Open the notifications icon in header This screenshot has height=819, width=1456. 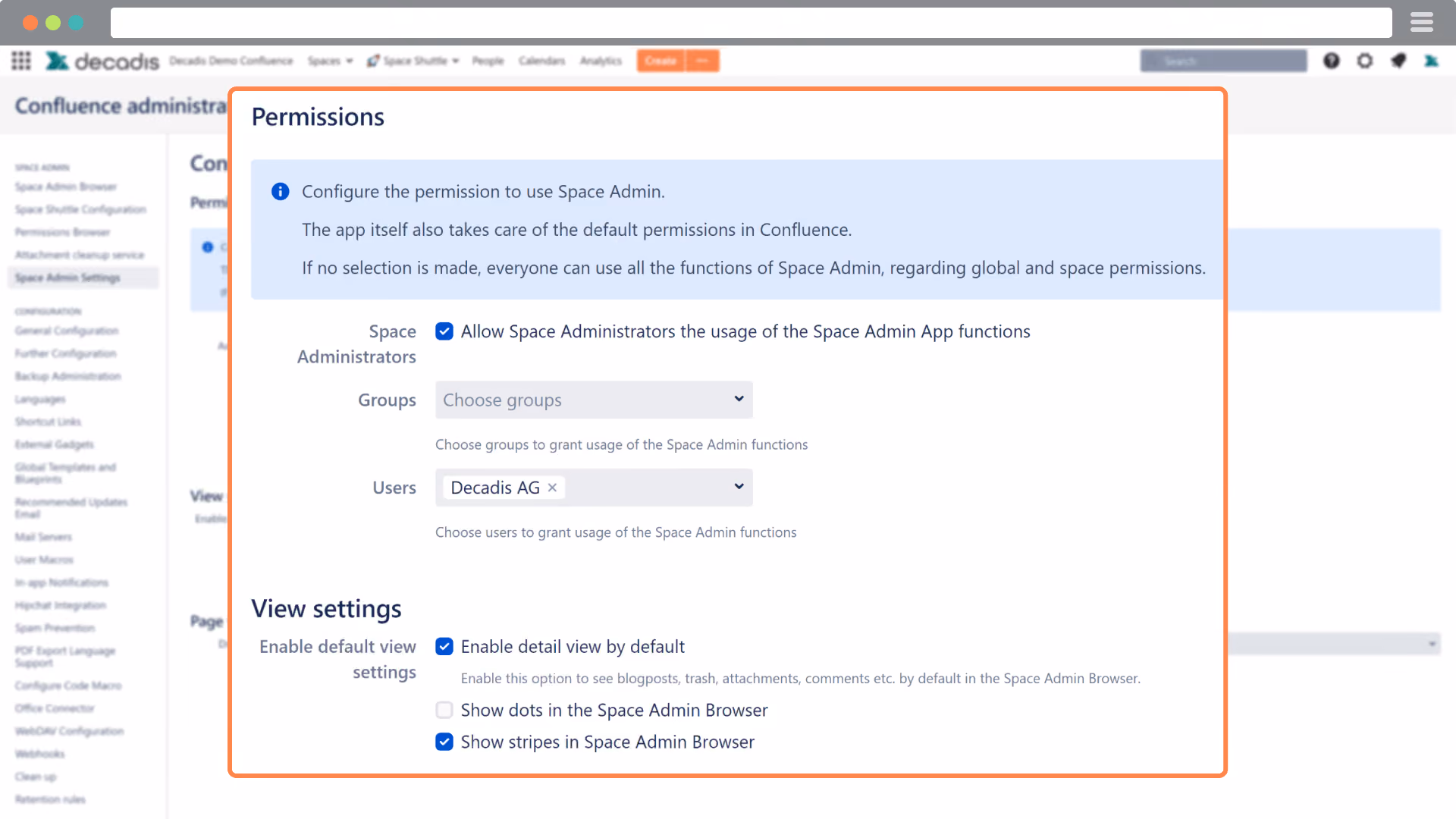pos(1398,61)
